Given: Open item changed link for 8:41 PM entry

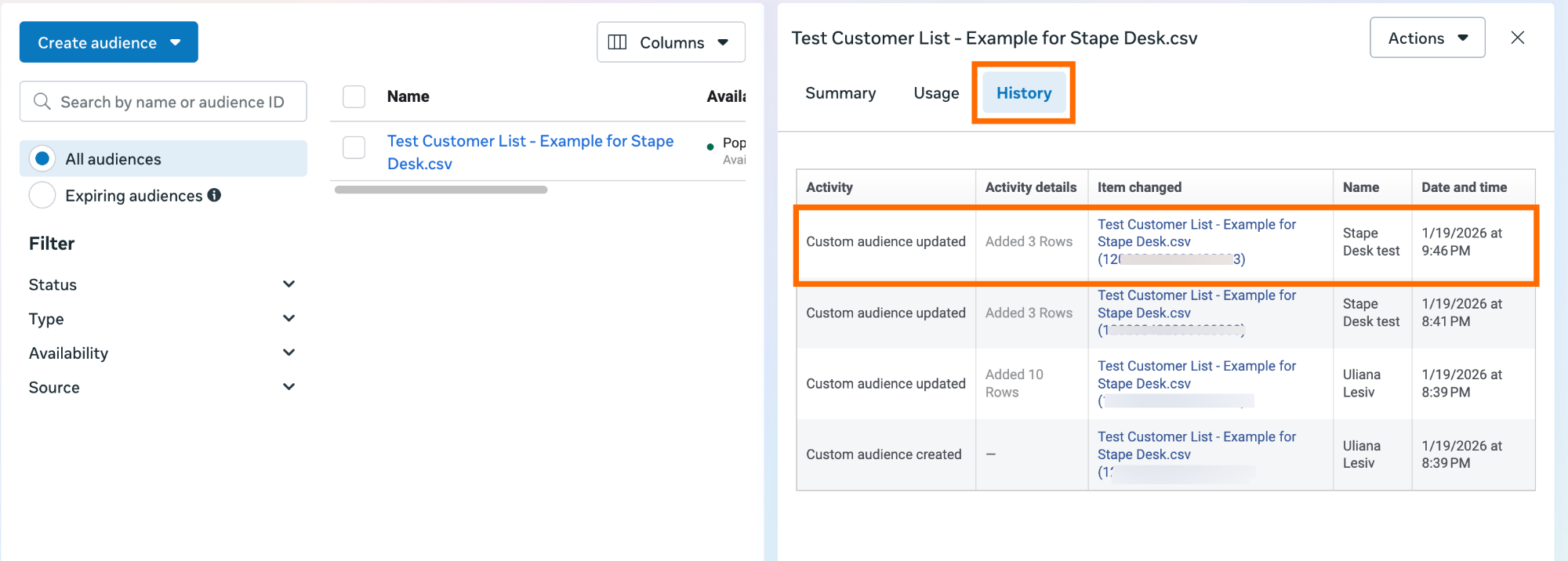Looking at the screenshot, I should 1197,313.
